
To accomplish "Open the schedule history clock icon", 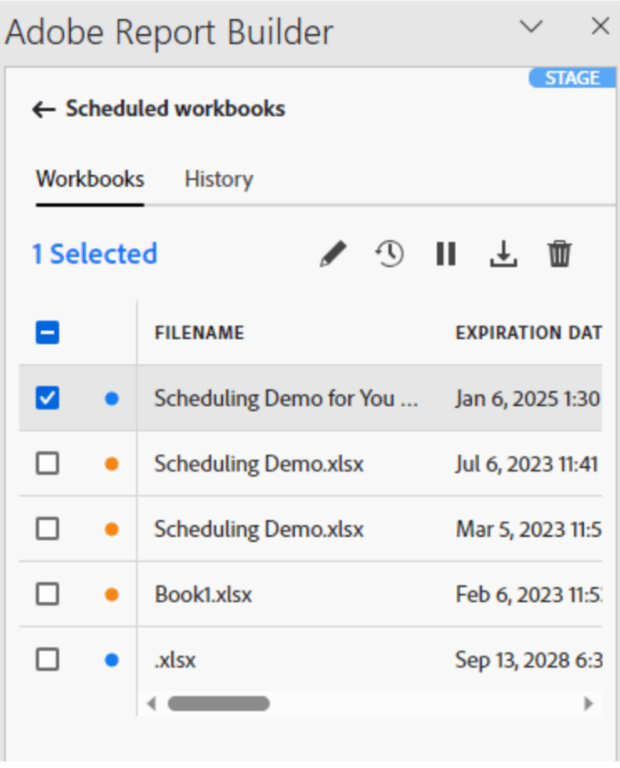I will click(390, 254).
